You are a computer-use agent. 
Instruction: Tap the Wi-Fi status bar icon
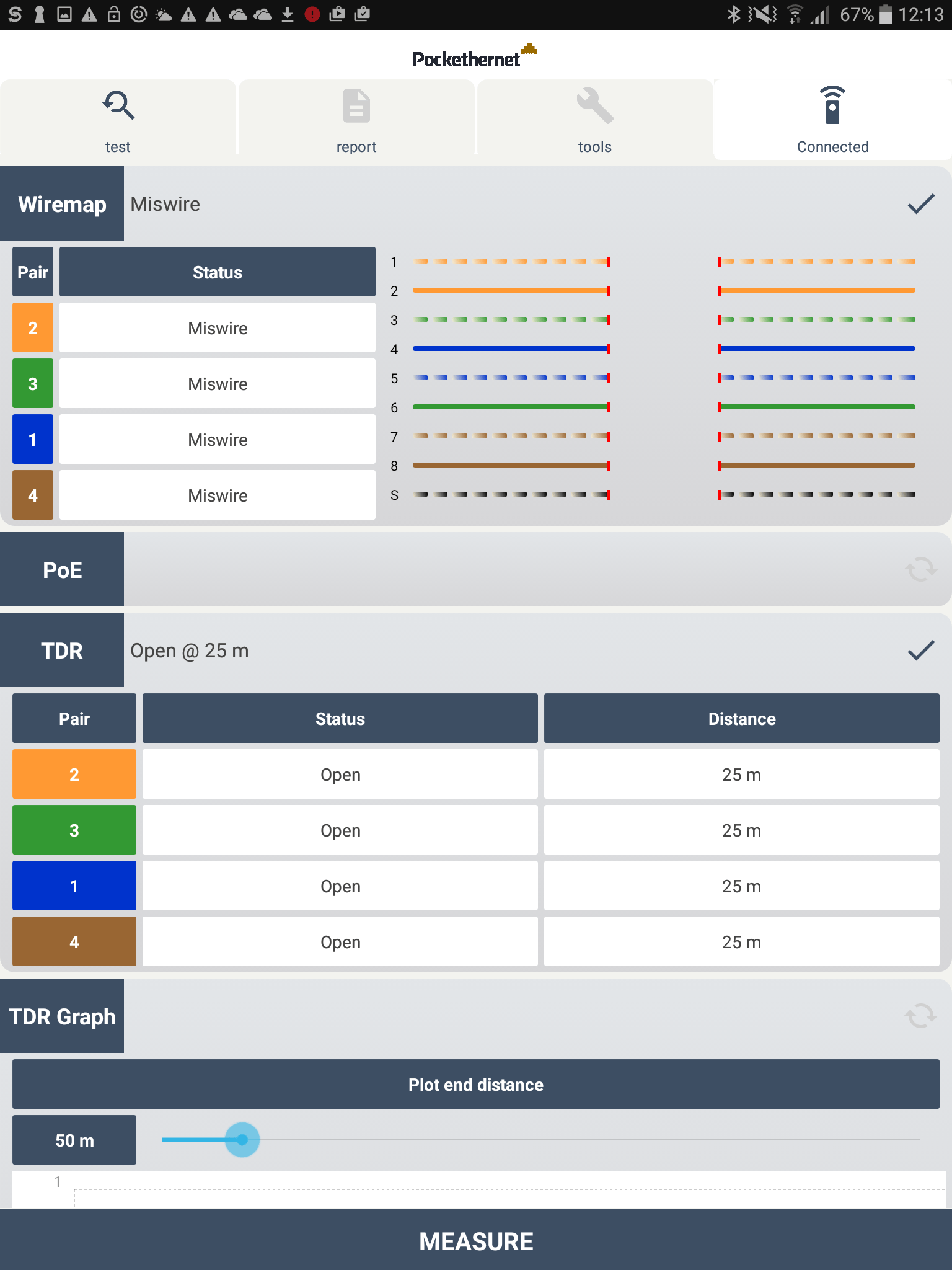point(794,14)
